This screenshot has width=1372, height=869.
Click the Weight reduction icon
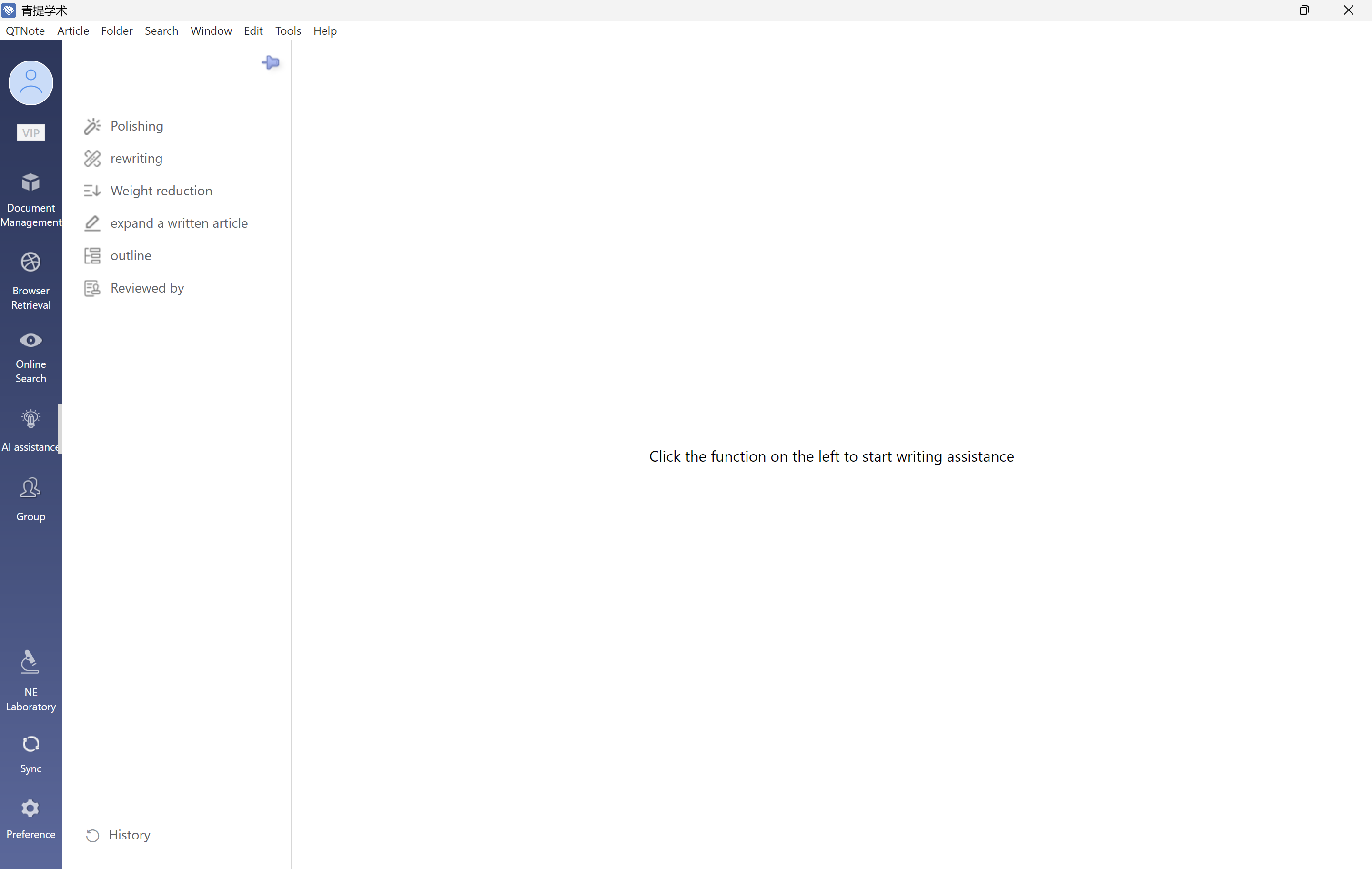pos(92,191)
